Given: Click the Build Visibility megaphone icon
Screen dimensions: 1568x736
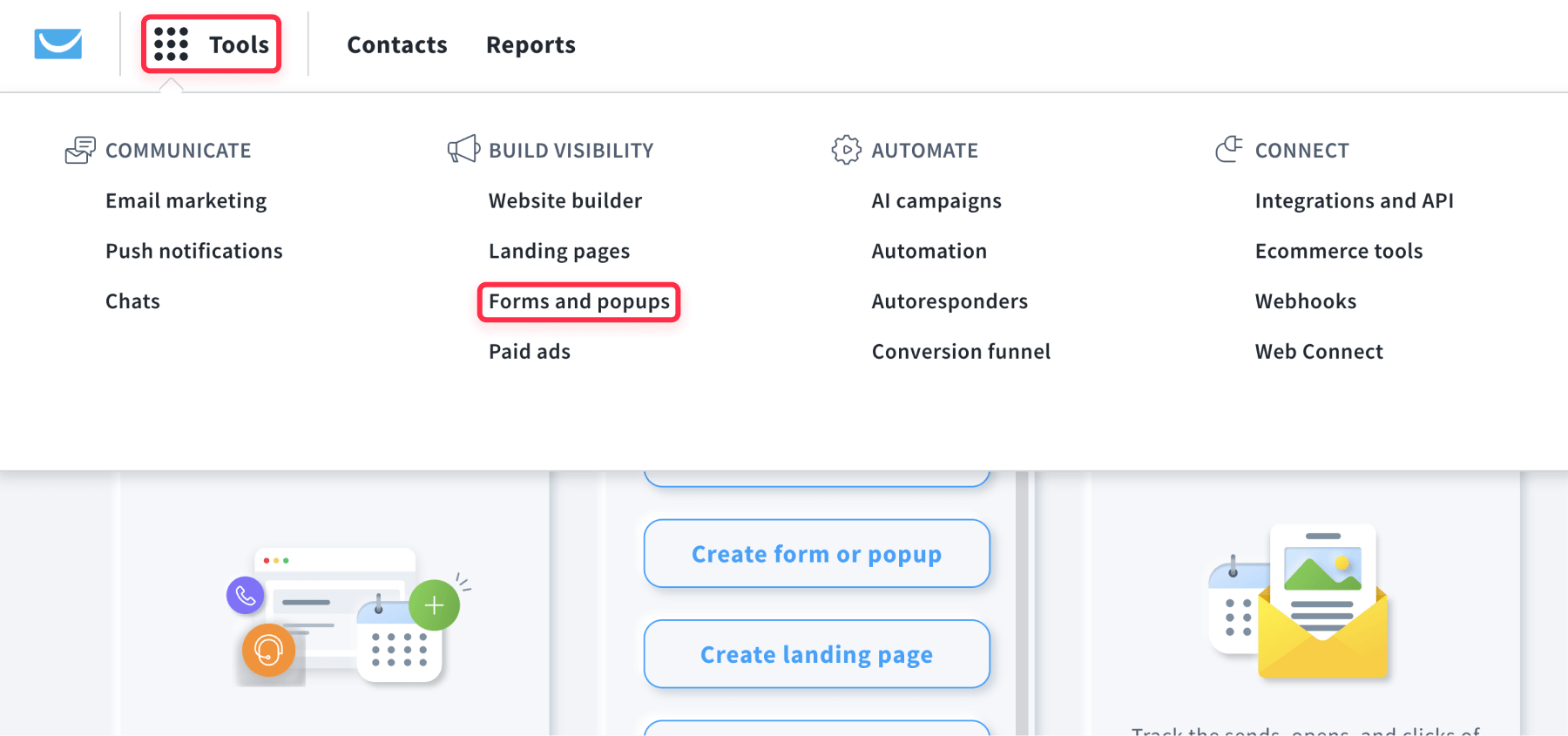Looking at the screenshot, I should point(463,149).
